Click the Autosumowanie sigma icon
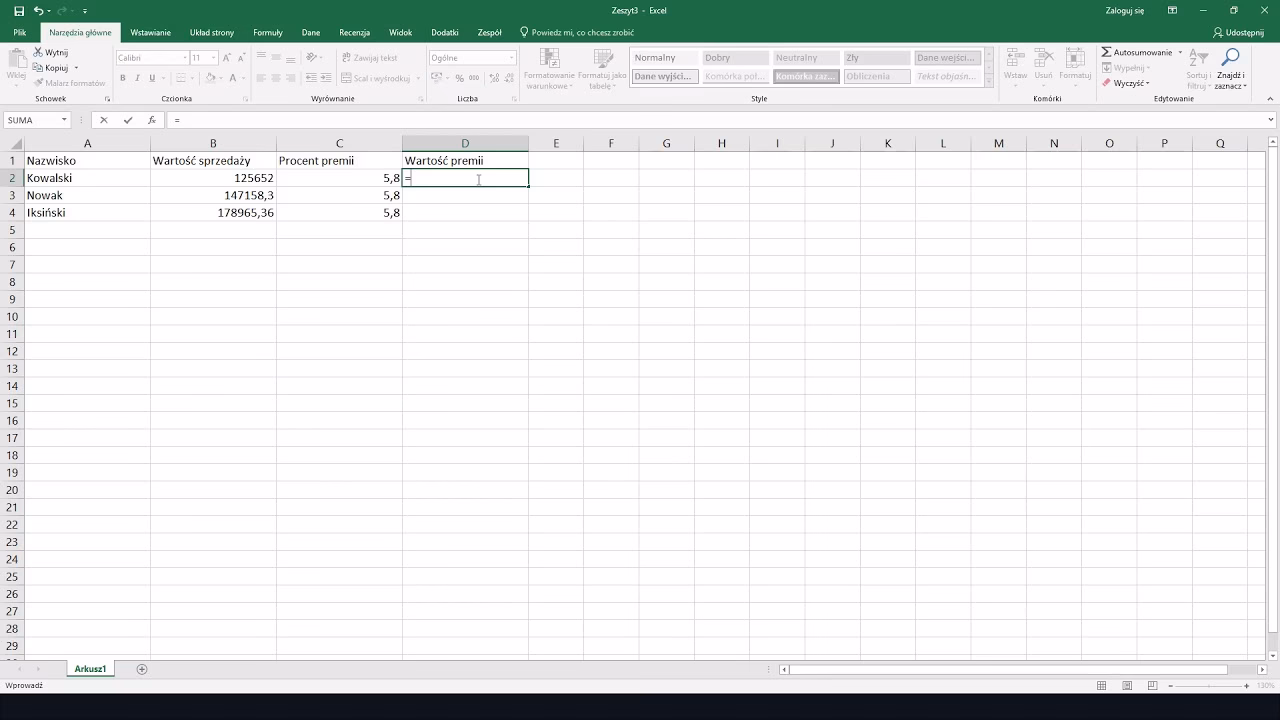The height and width of the screenshot is (720, 1280). (1106, 52)
